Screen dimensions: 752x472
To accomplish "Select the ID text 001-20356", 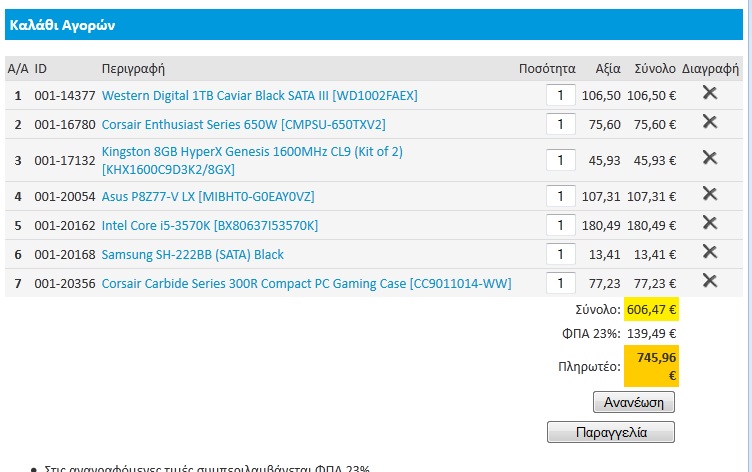I will [x=65, y=283].
